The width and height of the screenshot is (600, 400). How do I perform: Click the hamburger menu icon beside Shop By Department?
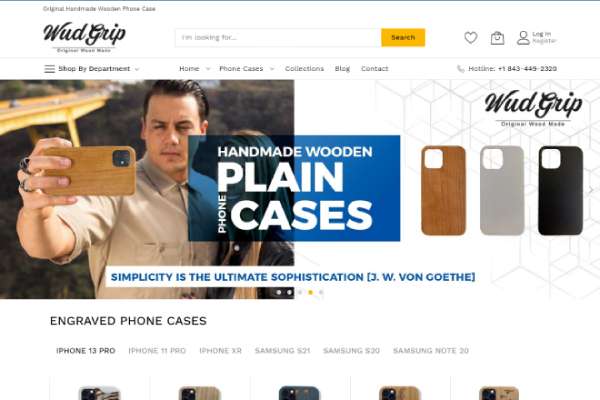49,69
